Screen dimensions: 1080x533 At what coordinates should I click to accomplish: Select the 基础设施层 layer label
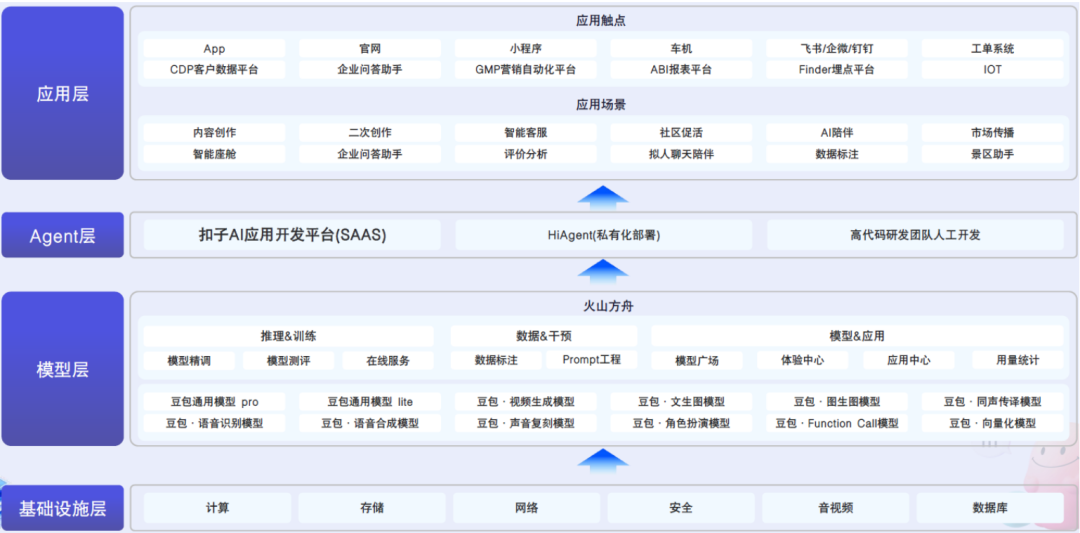pyautogui.click(x=63, y=509)
